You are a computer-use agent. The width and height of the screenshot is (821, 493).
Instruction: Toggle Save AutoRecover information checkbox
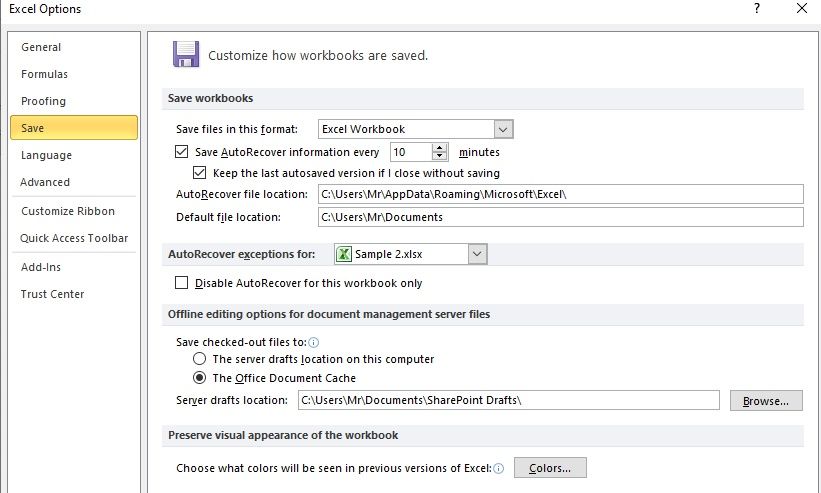[182, 152]
